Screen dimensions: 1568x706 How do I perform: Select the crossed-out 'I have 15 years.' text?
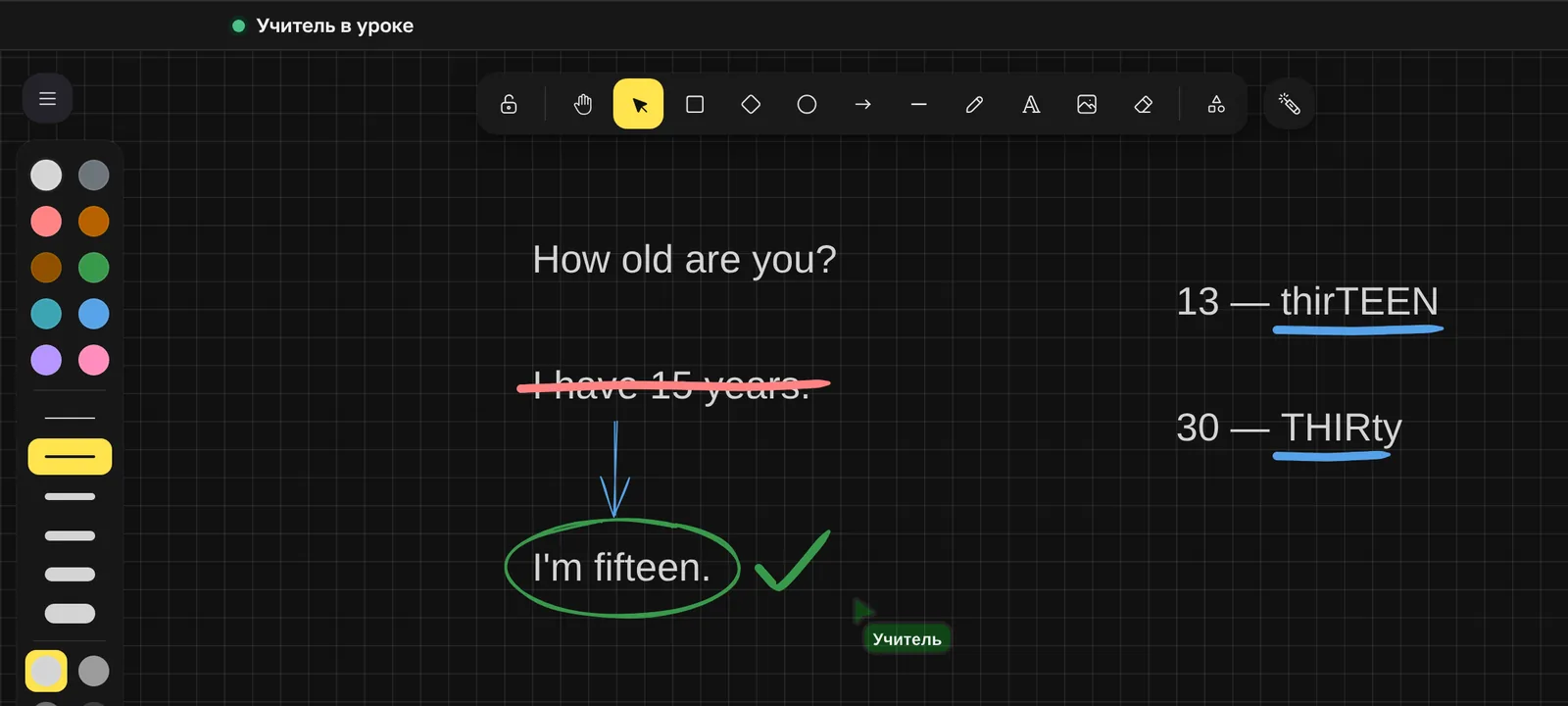pyautogui.click(x=672, y=385)
